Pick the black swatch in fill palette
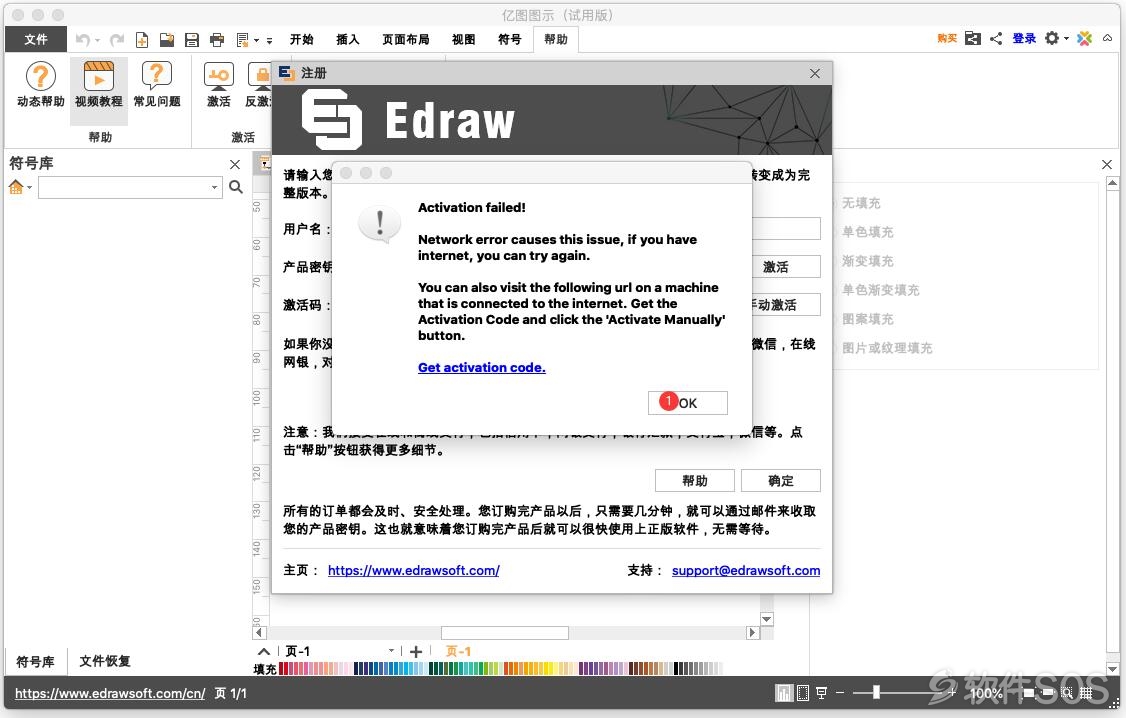1126x718 pixels. 678,668
